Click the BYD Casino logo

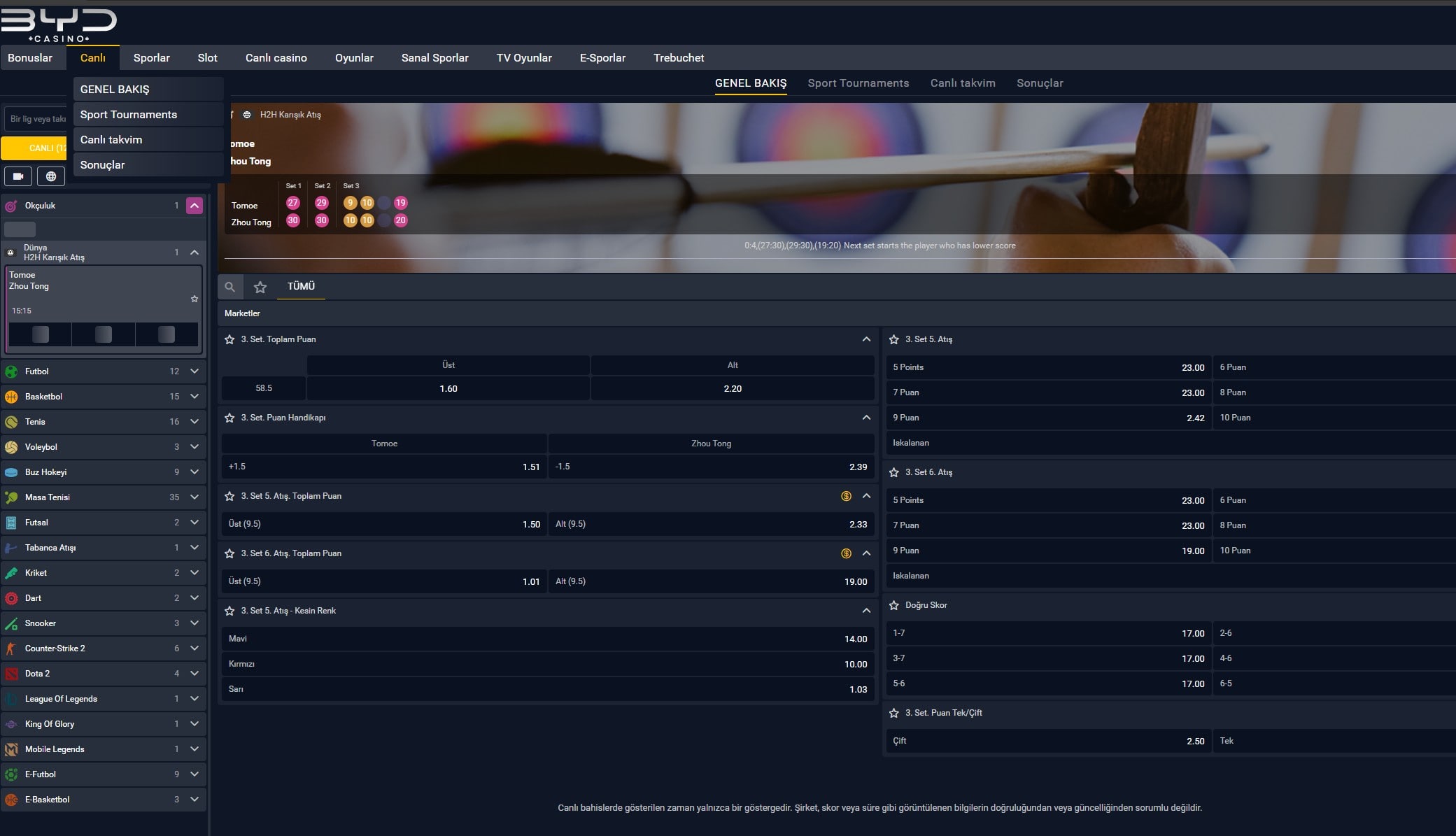[x=59, y=25]
